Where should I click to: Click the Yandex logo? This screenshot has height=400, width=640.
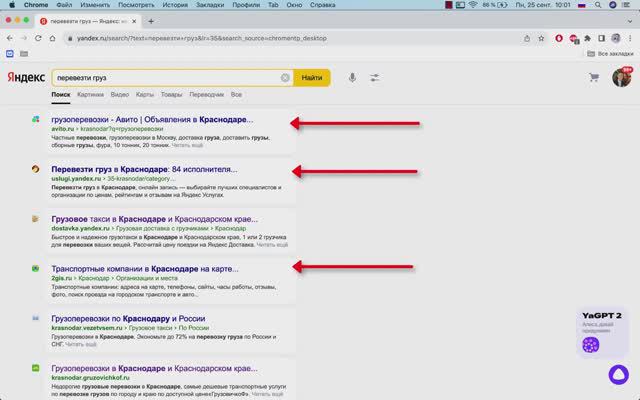tap(26, 77)
